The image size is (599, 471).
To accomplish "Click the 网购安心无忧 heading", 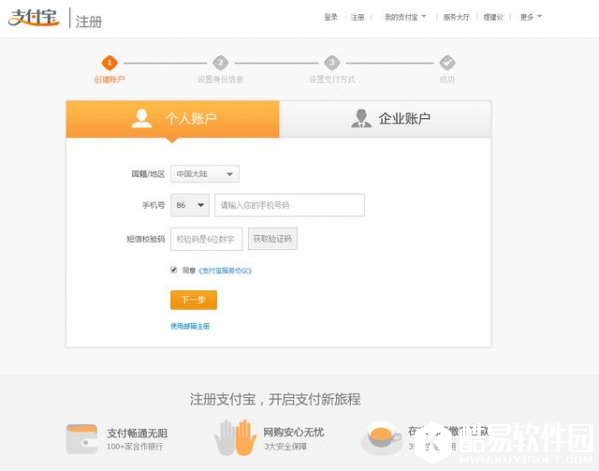I will 293,432.
